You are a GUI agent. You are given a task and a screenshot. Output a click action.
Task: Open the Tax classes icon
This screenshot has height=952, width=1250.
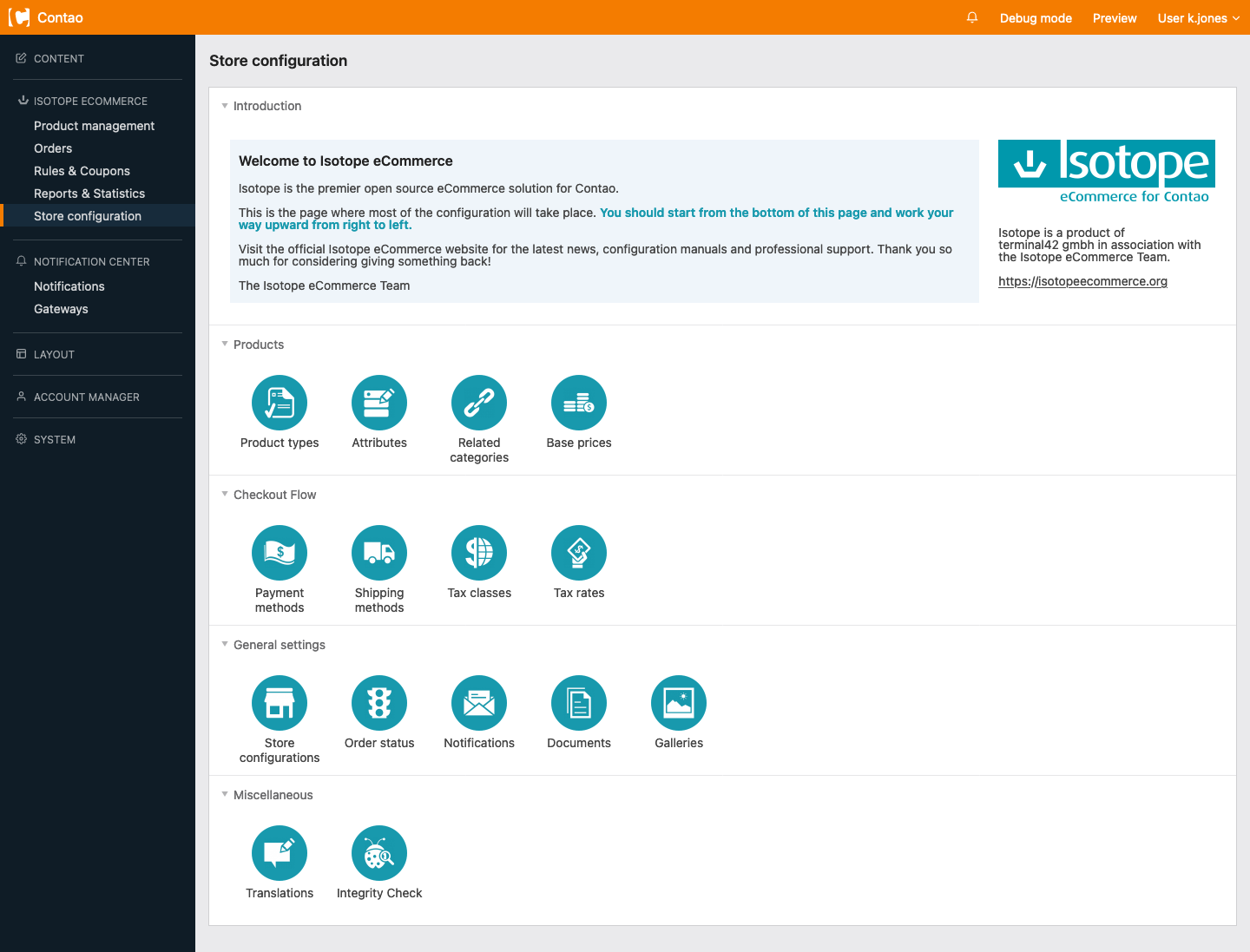coord(479,553)
